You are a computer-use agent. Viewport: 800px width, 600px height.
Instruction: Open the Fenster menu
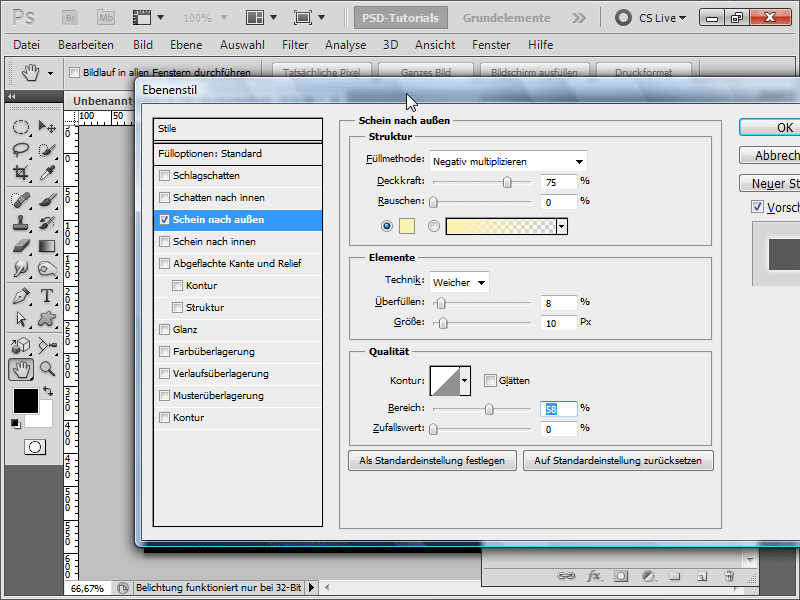491,45
